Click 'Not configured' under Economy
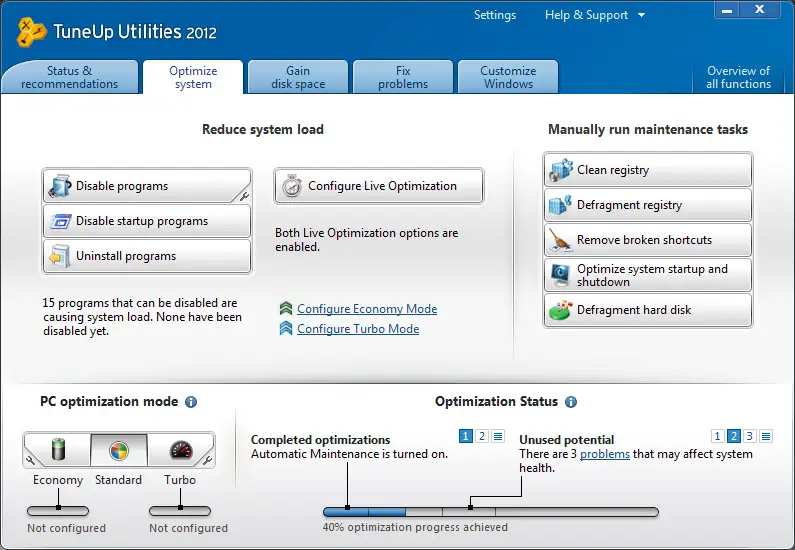 coord(66,528)
